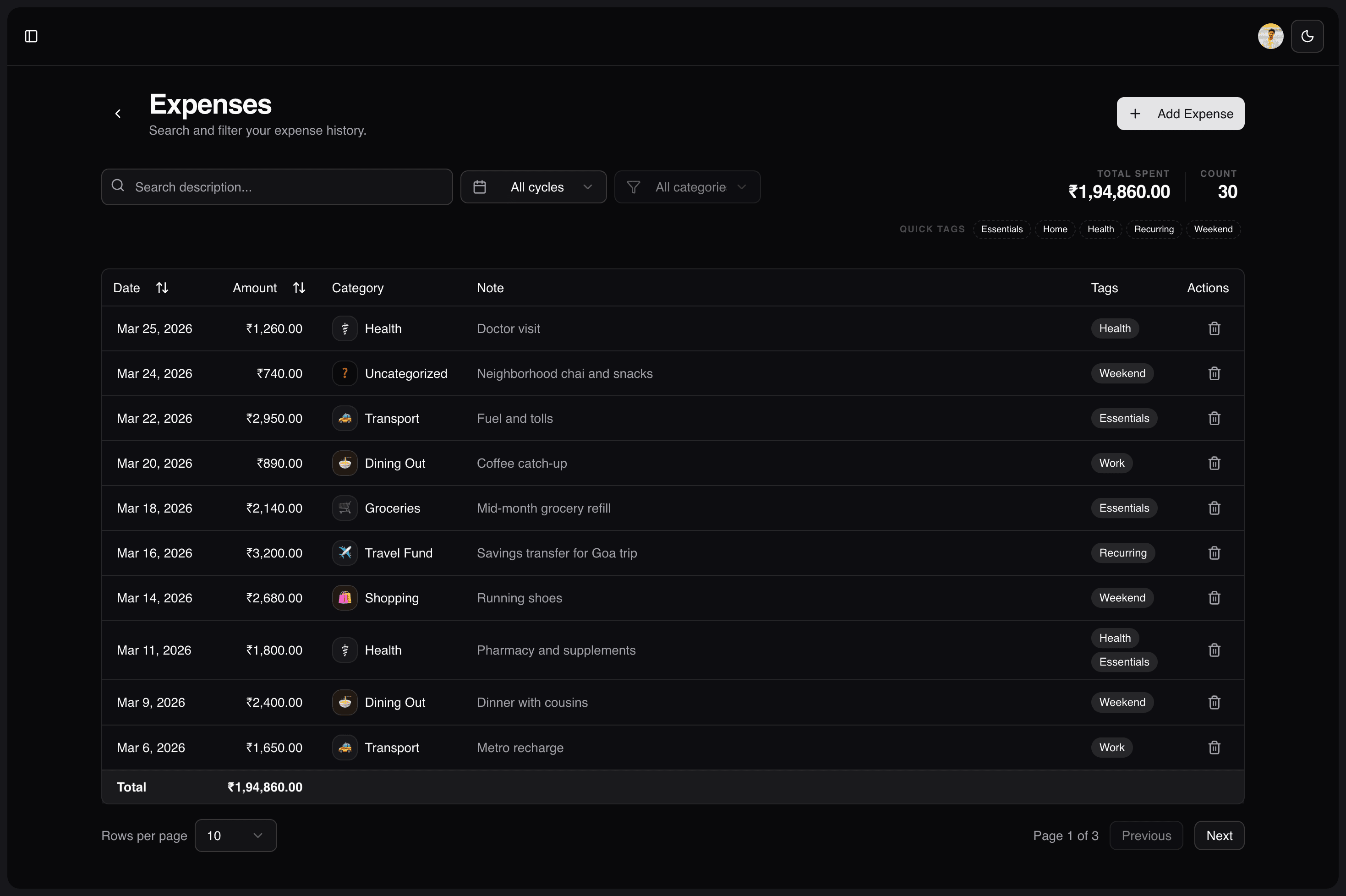1346x896 pixels.
Task: Toggle the Health quick tag
Action: point(1100,229)
